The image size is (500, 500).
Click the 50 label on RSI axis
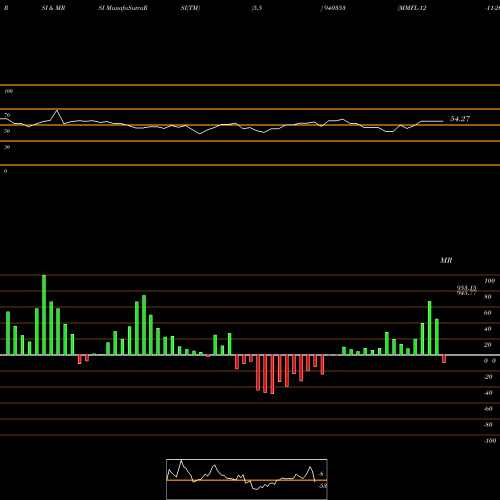point(7,131)
